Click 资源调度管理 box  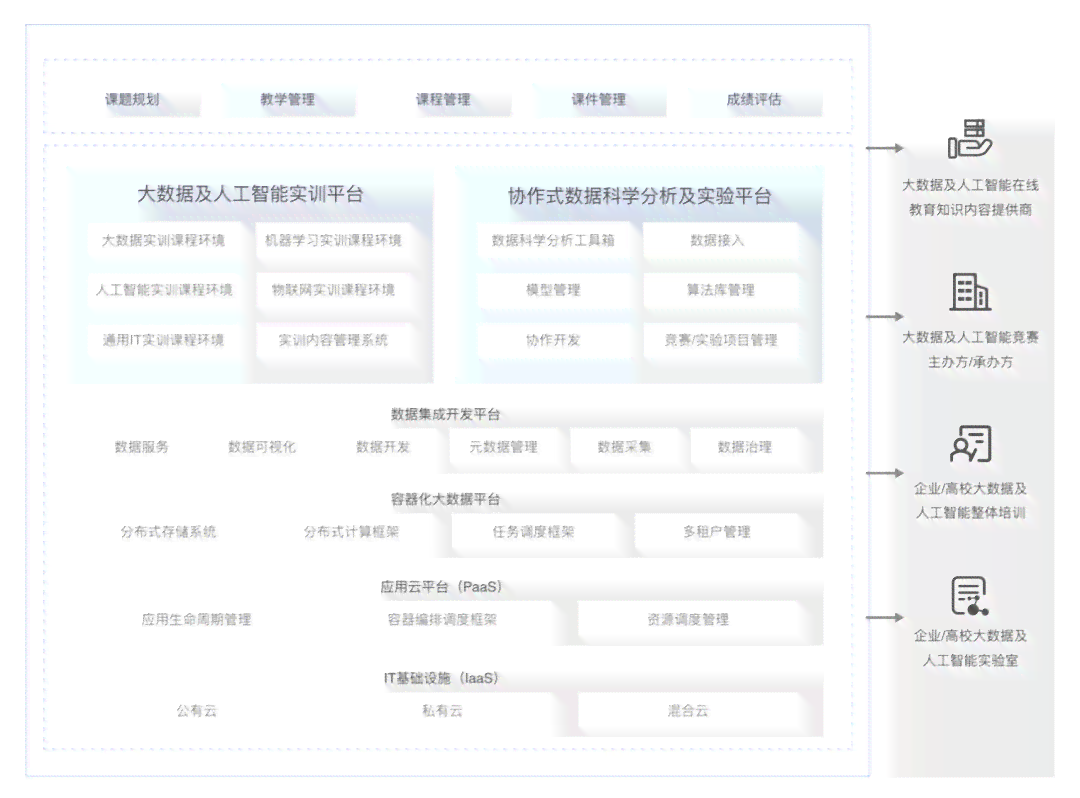point(688,620)
